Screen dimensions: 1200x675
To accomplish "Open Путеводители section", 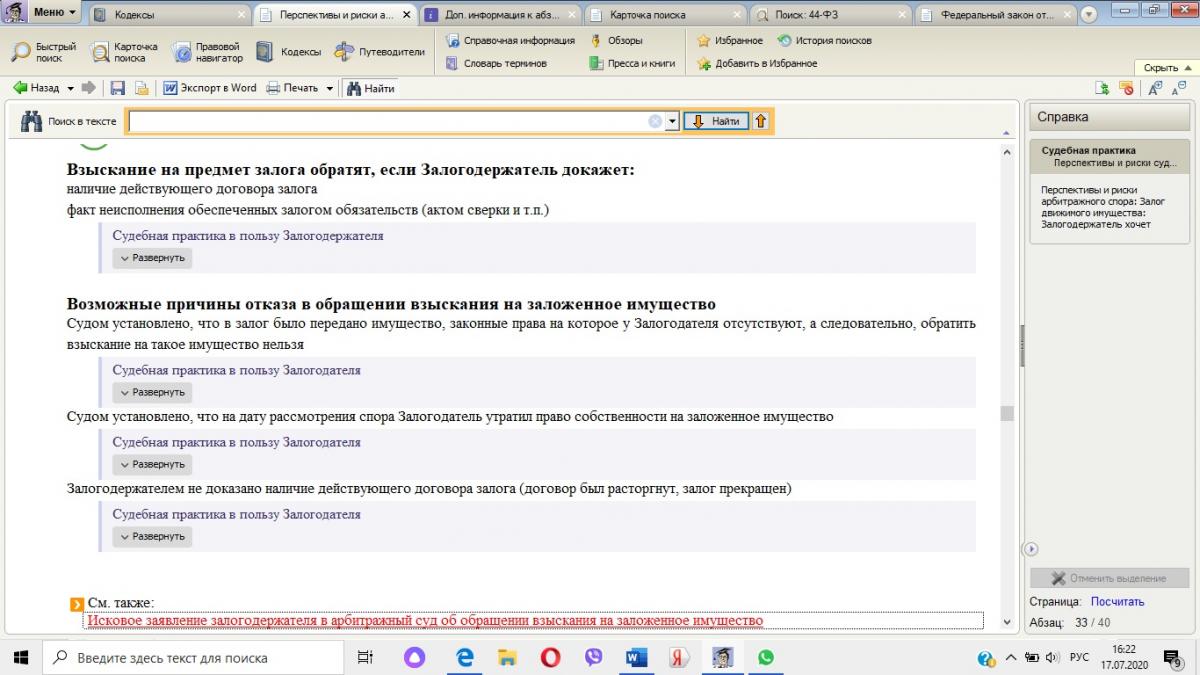I will 379,52.
